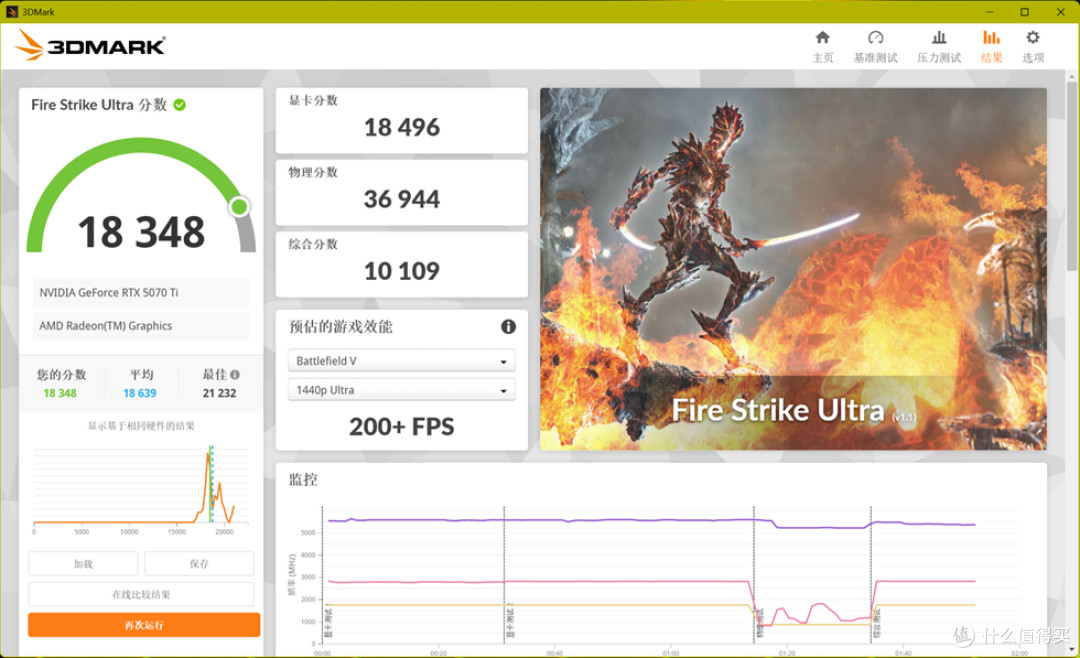Open the 压力测试 stress test icon

939,38
